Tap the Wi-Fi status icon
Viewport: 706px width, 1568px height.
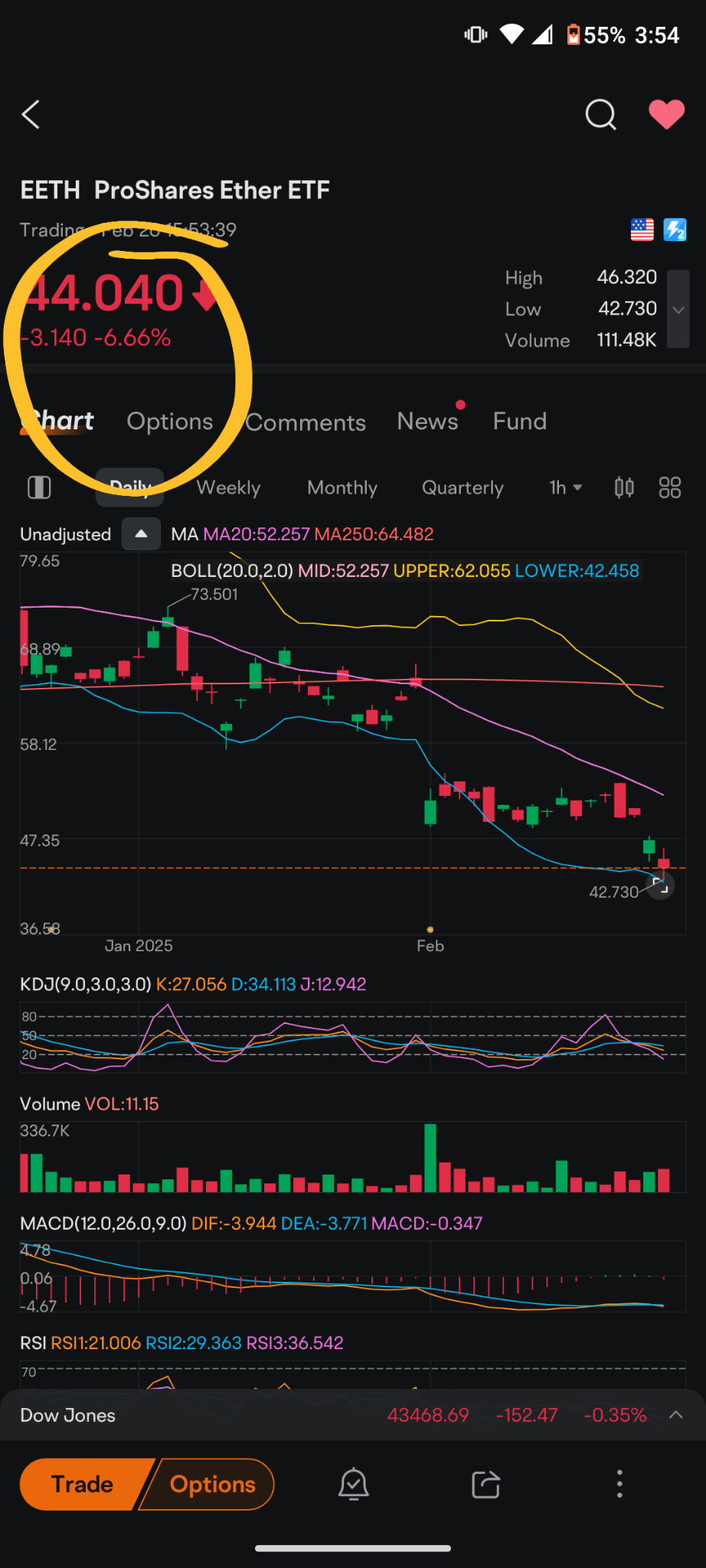click(512, 34)
